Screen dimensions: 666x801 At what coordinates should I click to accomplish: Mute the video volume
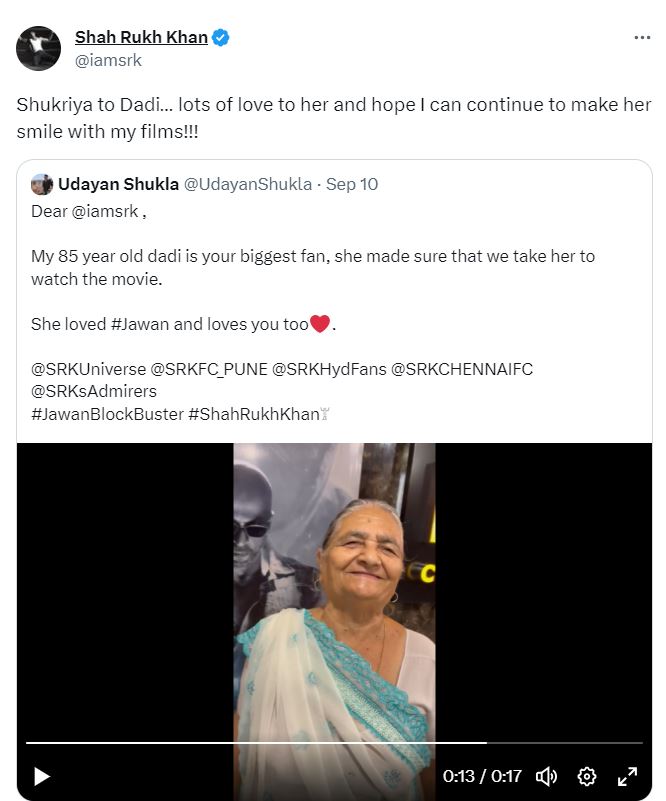coord(546,776)
